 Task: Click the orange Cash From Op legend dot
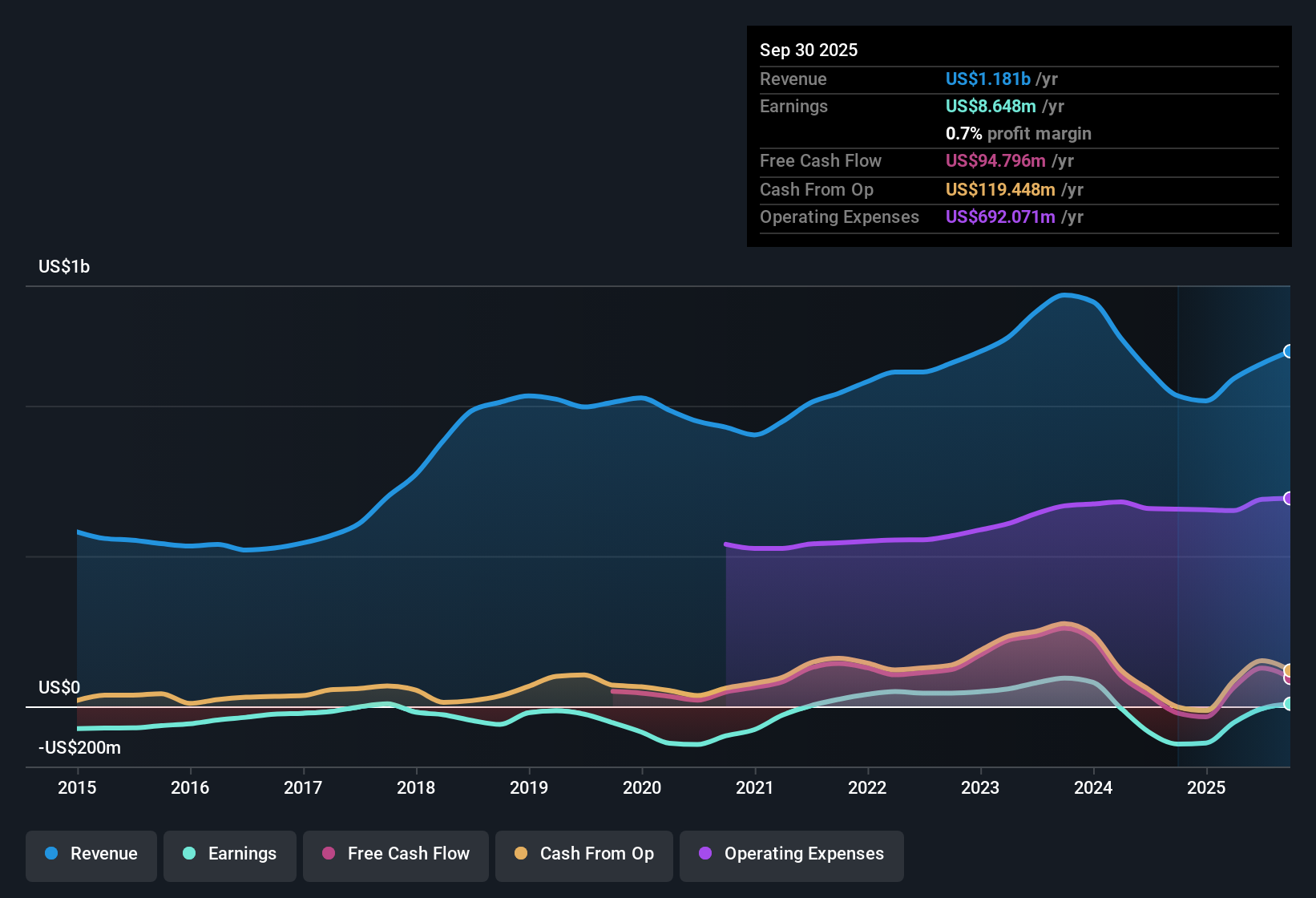(x=521, y=854)
